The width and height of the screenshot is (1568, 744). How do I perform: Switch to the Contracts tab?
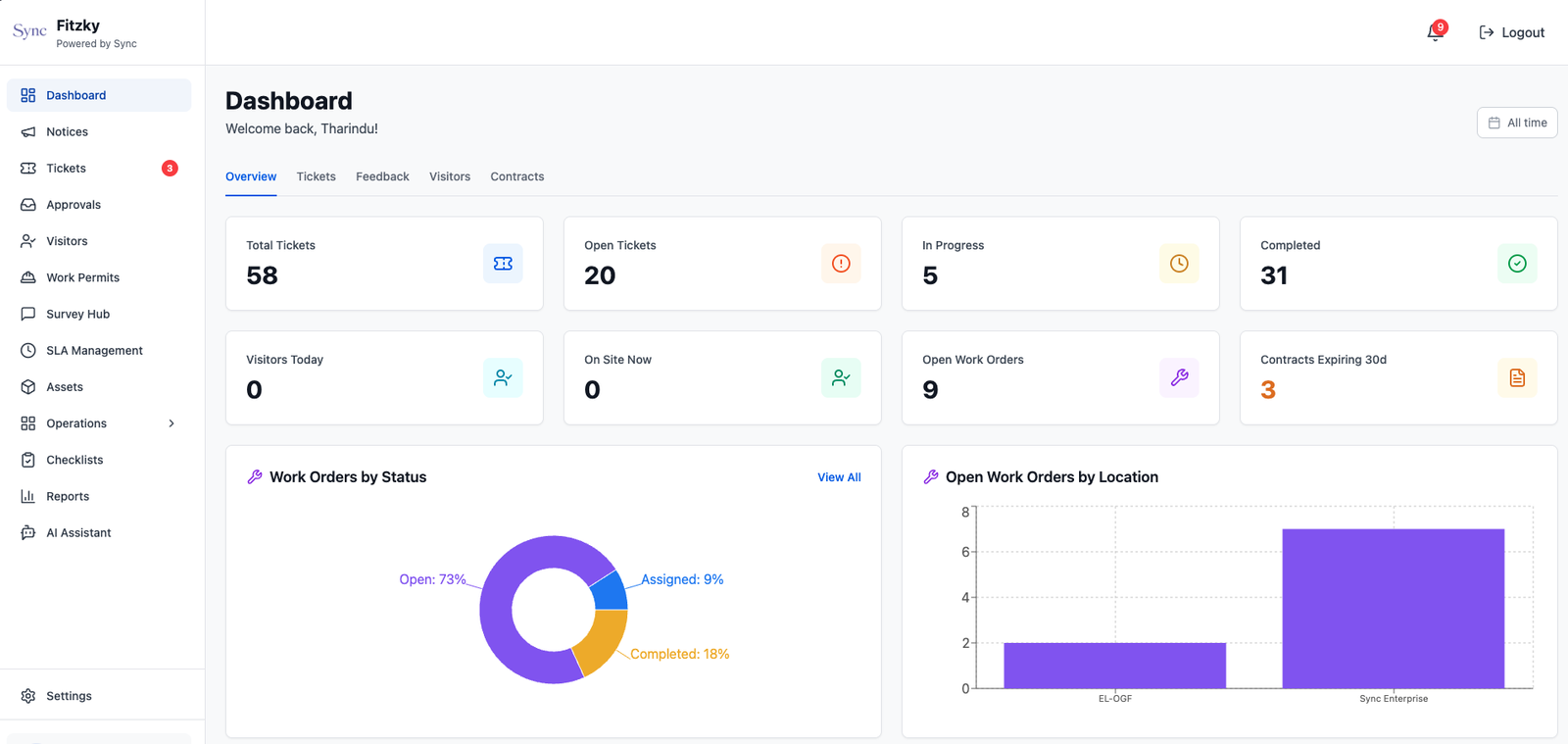(x=517, y=176)
